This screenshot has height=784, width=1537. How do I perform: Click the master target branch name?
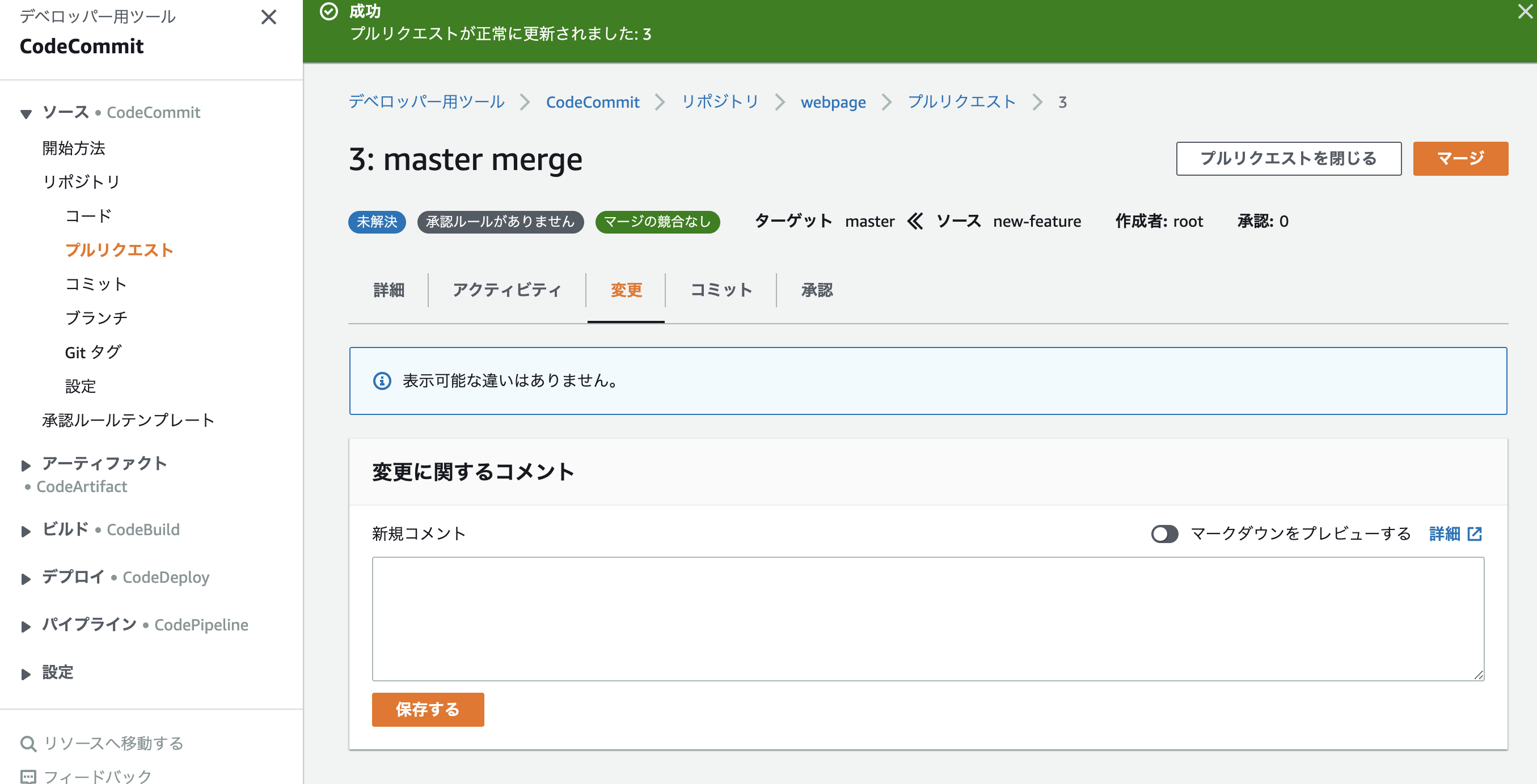869,221
